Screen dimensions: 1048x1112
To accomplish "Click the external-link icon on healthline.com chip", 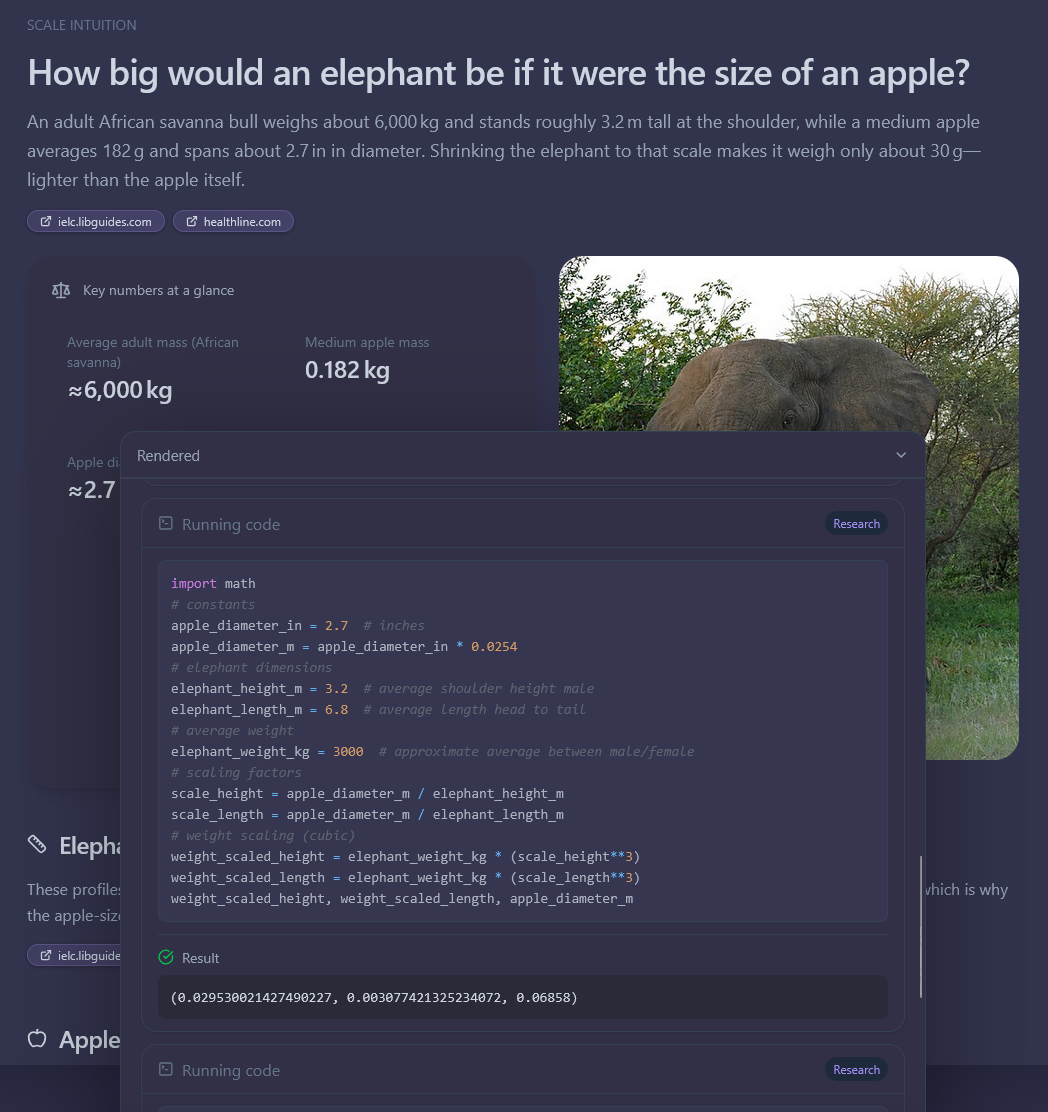I will click(191, 221).
